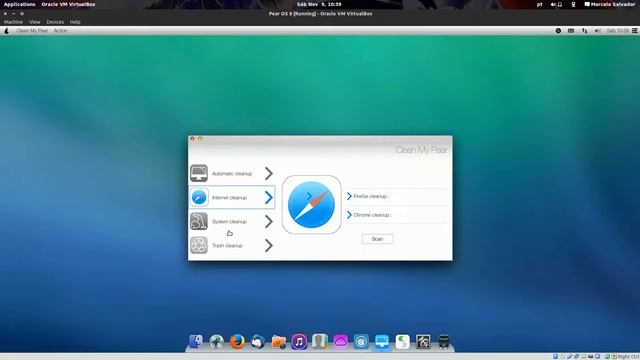The image size is (640, 360).
Task: Click the System cleanup vacuum icon
Action: [x=199, y=221]
